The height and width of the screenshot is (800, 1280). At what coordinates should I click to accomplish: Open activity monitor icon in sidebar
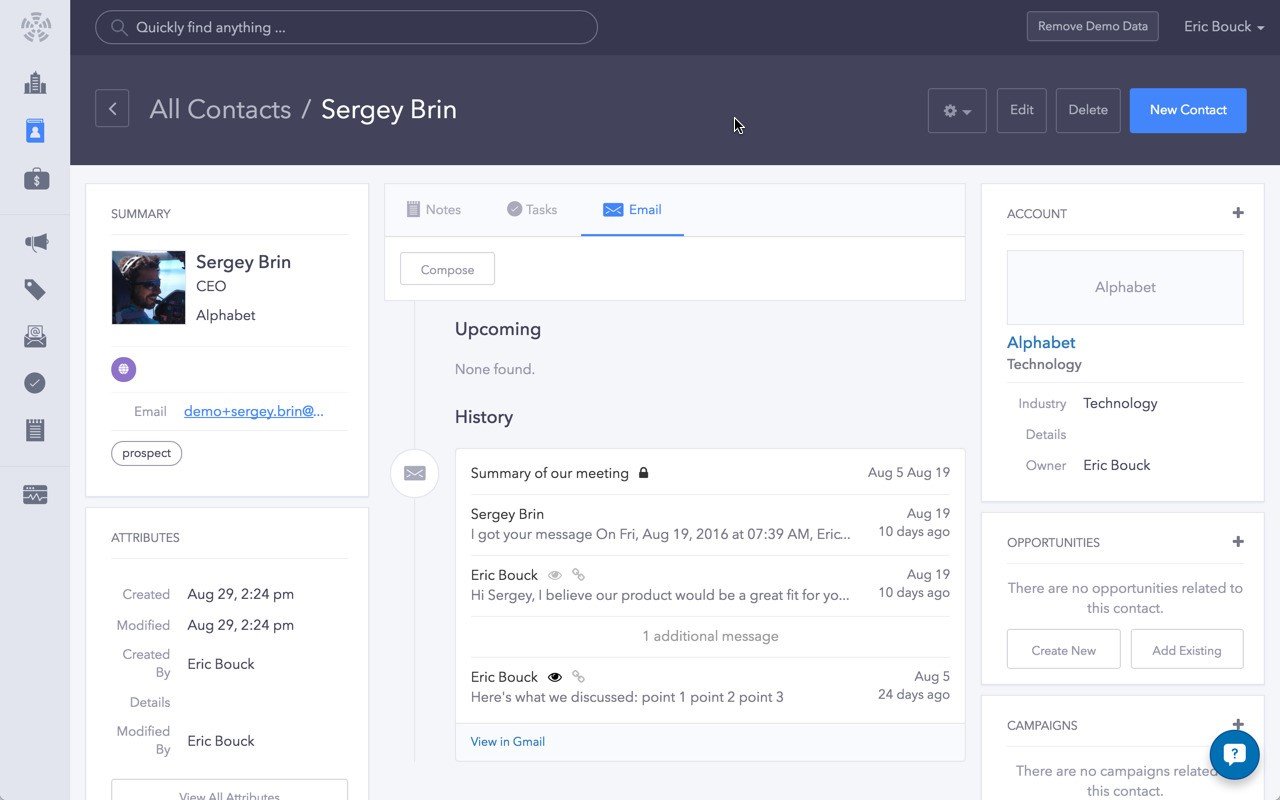[x=35, y=495]
